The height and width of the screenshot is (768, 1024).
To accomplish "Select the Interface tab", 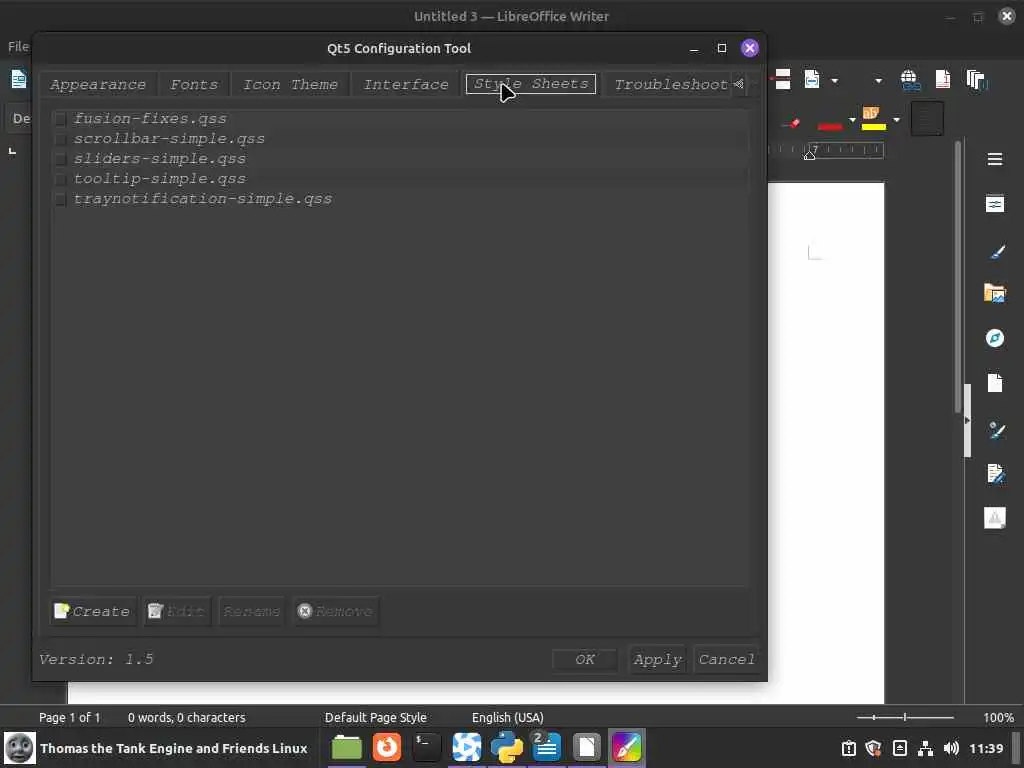I will pyautogui.click(x=406, y=84).
